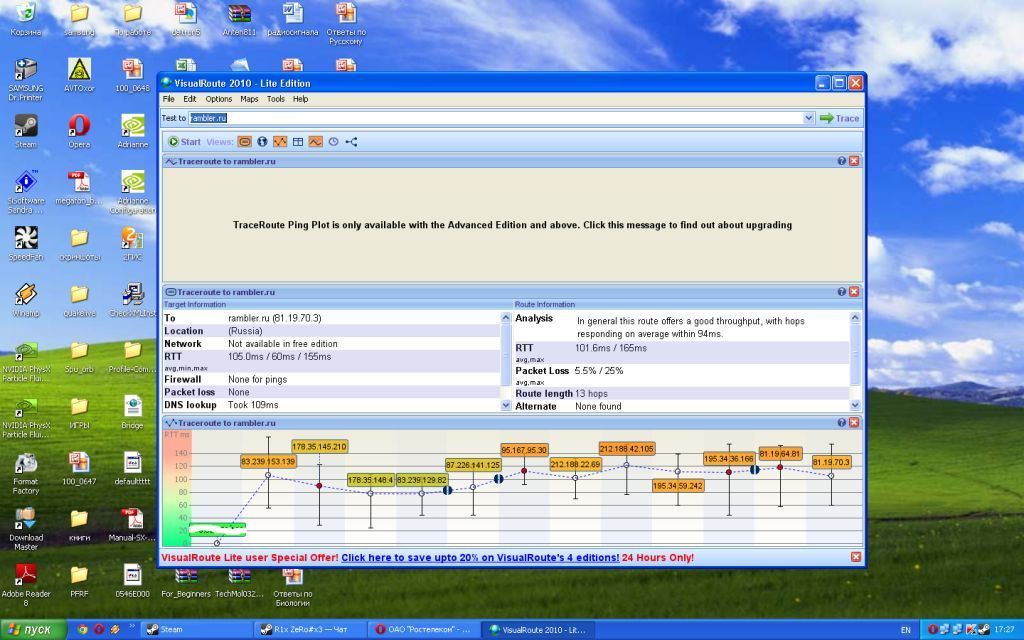1024x640 pixels.
Task: Toggle the clock view icon in Views
Action: (333, 142)
